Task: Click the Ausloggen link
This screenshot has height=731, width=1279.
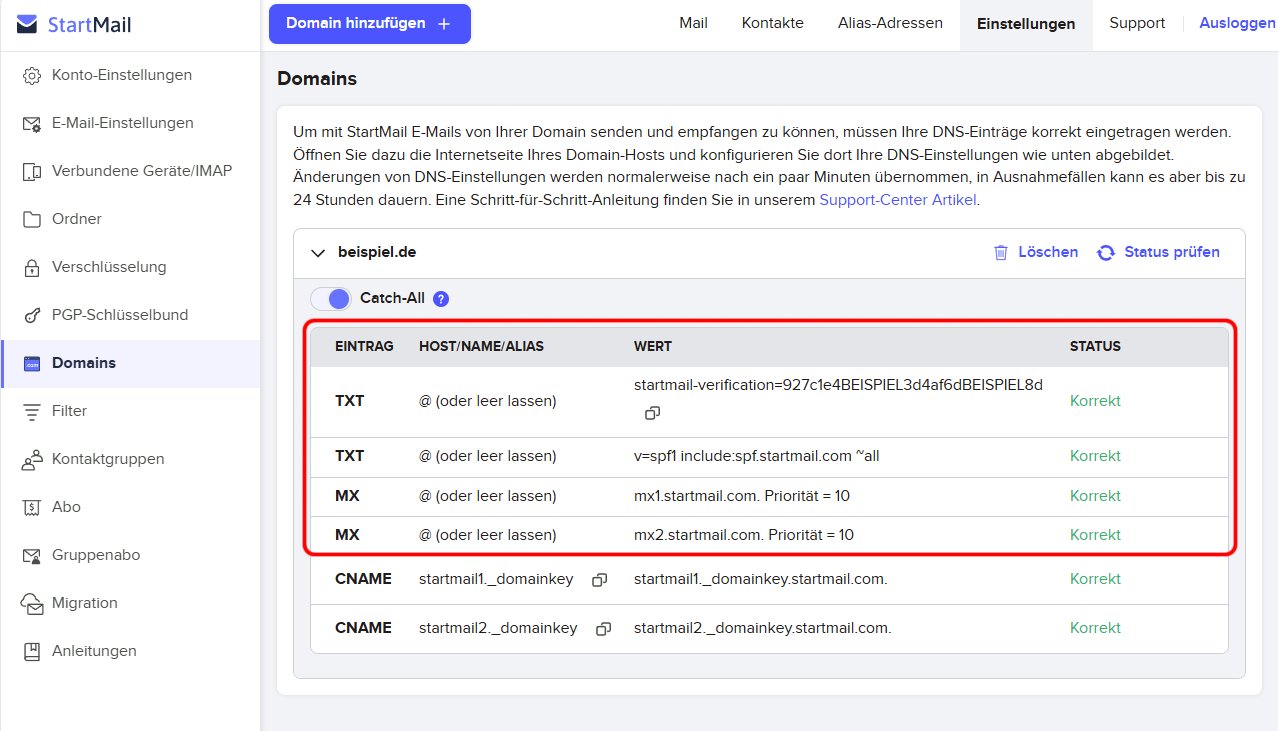Action: coord(1237,23)
